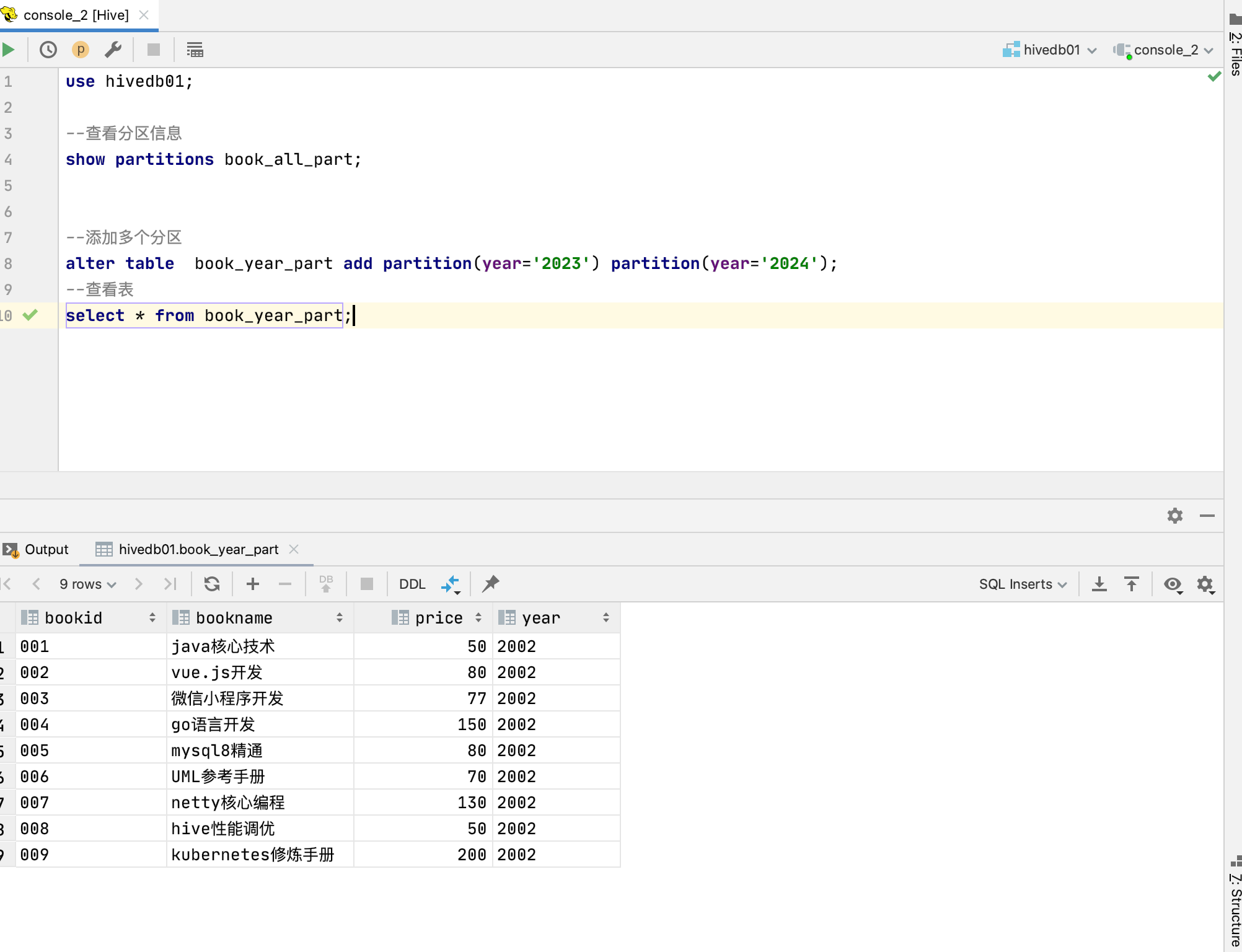Expand the hivedb01 schema dropdown
Viewport: 1242px width, 952px height.
point(1051,50)
